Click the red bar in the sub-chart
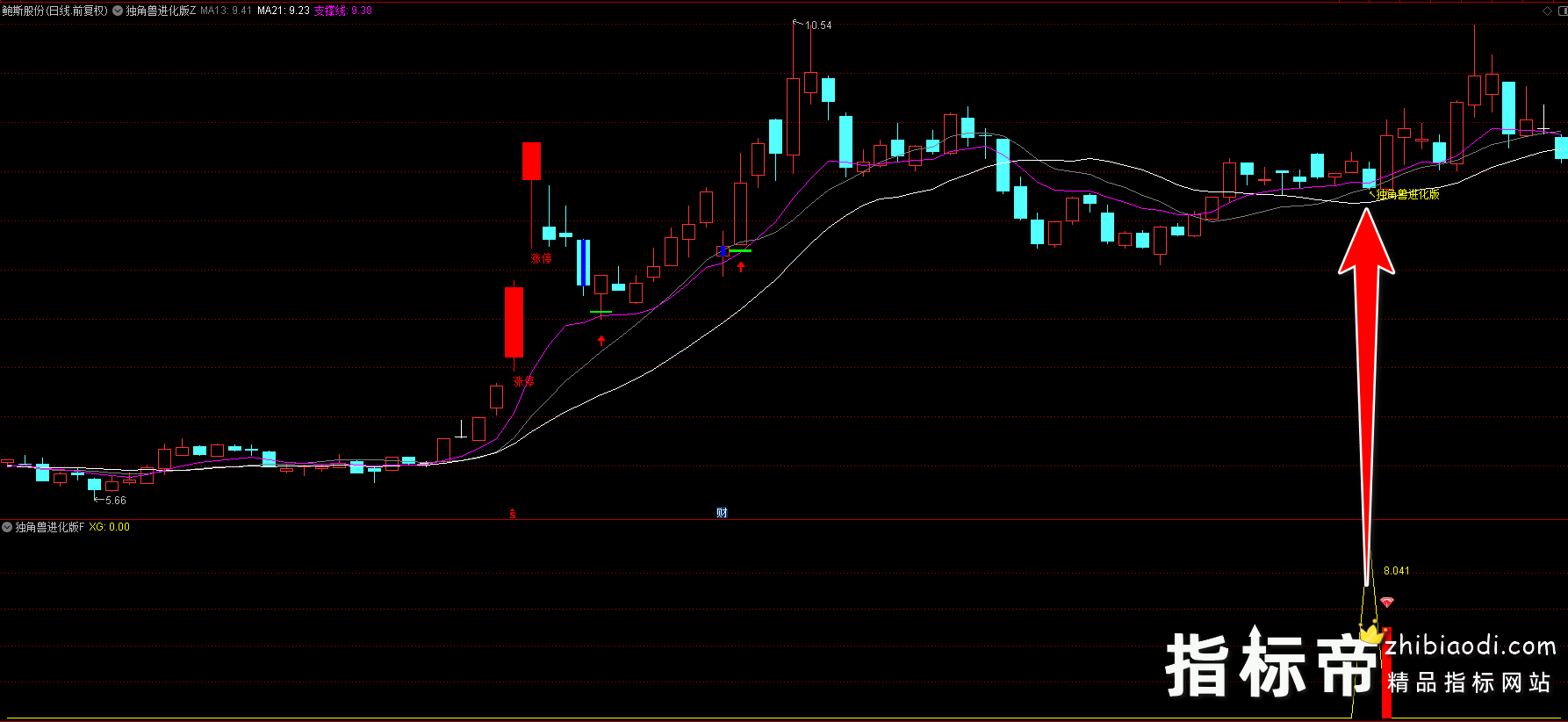Image resolution: width=1568 pixels, height=722 pixels. click(x=1387, y=672)
